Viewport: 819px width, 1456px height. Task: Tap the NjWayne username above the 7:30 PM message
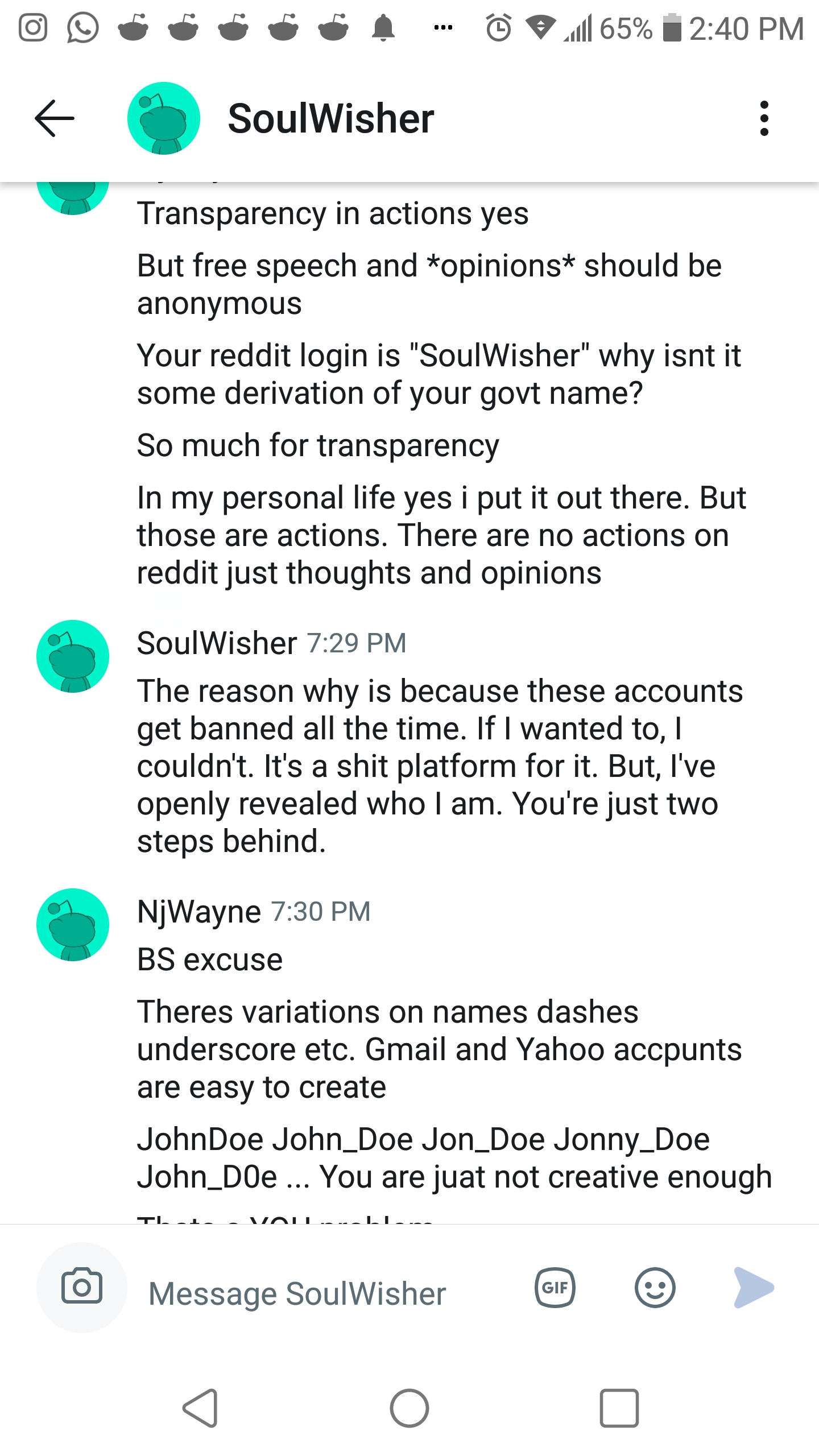tap(199, 912)
